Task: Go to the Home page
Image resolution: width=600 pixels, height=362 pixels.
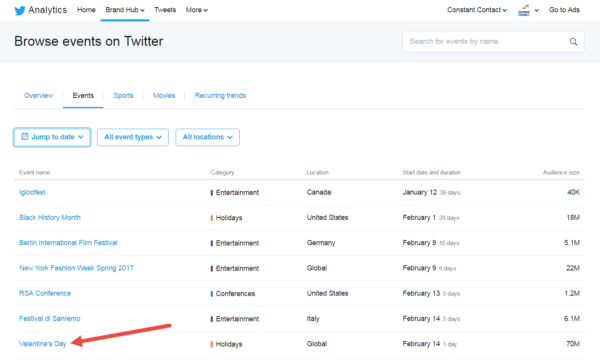Action: pyautogui.click(x=86, y=10)
